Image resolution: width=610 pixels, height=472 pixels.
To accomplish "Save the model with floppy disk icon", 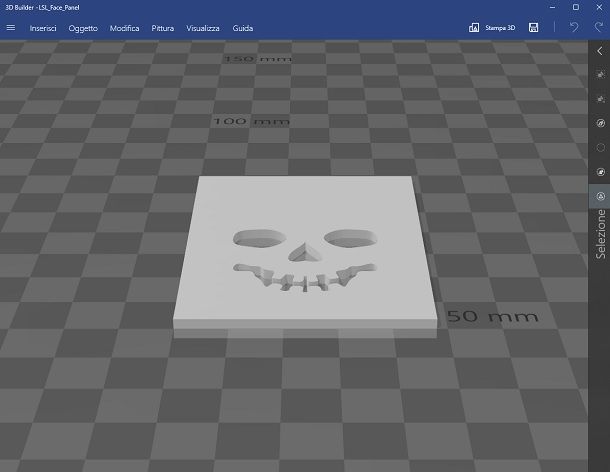I will (534, 28).
